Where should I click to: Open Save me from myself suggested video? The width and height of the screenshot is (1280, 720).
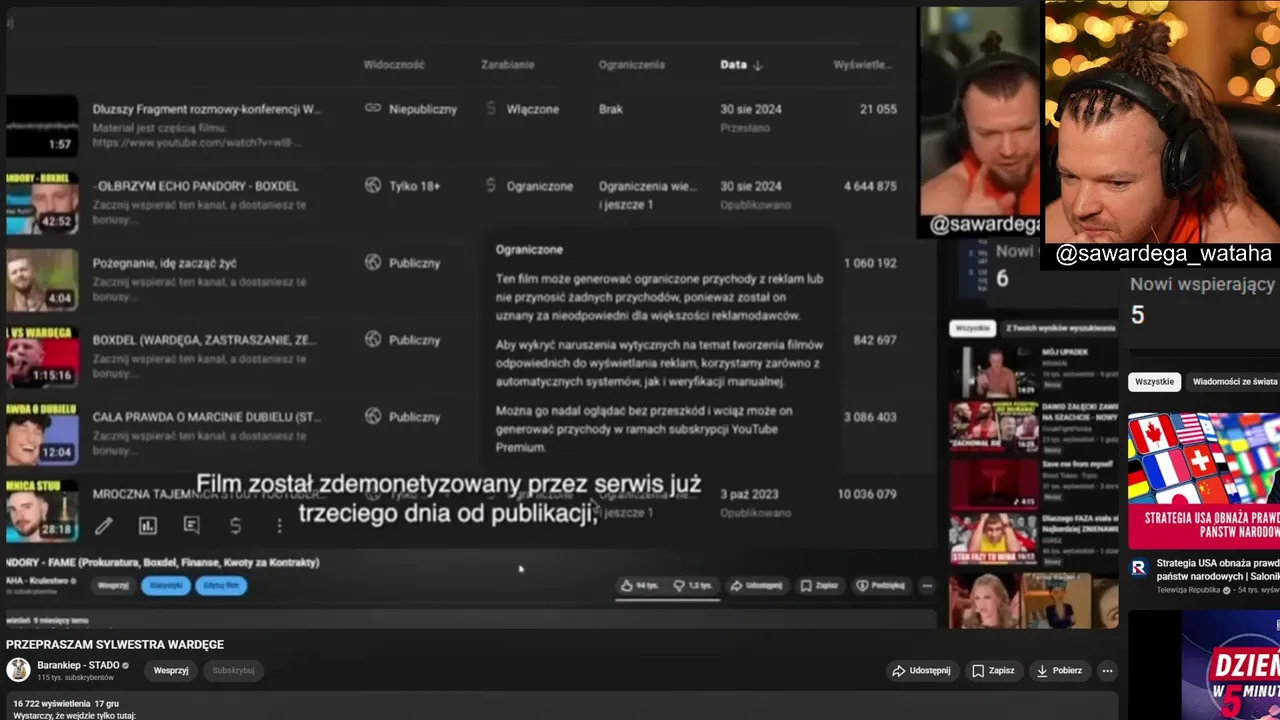(x=992, y=483)
